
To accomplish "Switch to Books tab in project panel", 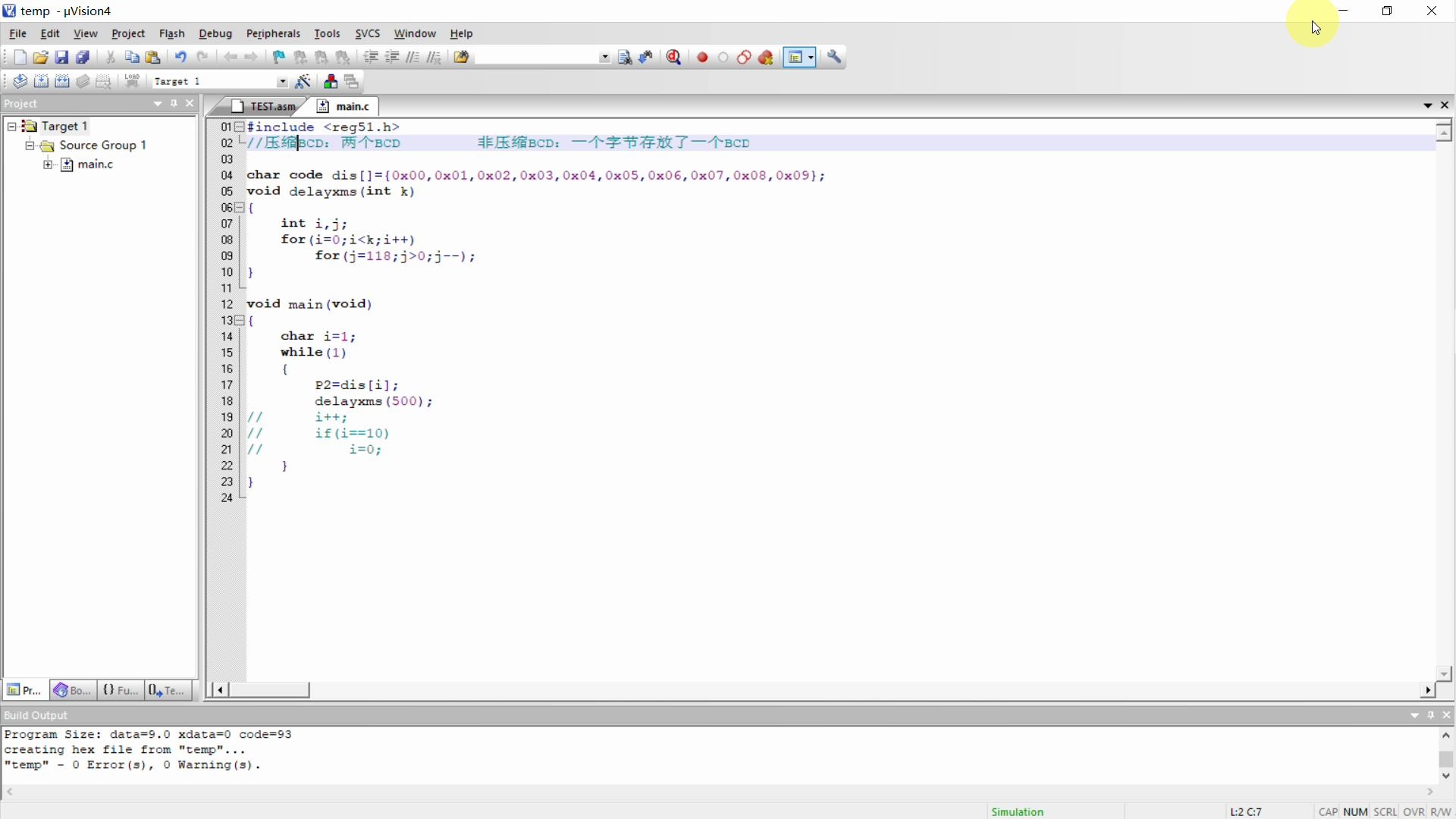I will 73,690.
